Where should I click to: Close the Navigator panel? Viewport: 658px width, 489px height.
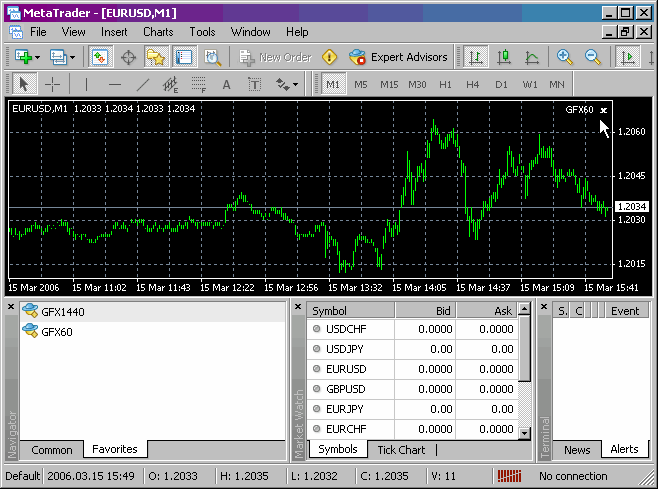(11, 307)
